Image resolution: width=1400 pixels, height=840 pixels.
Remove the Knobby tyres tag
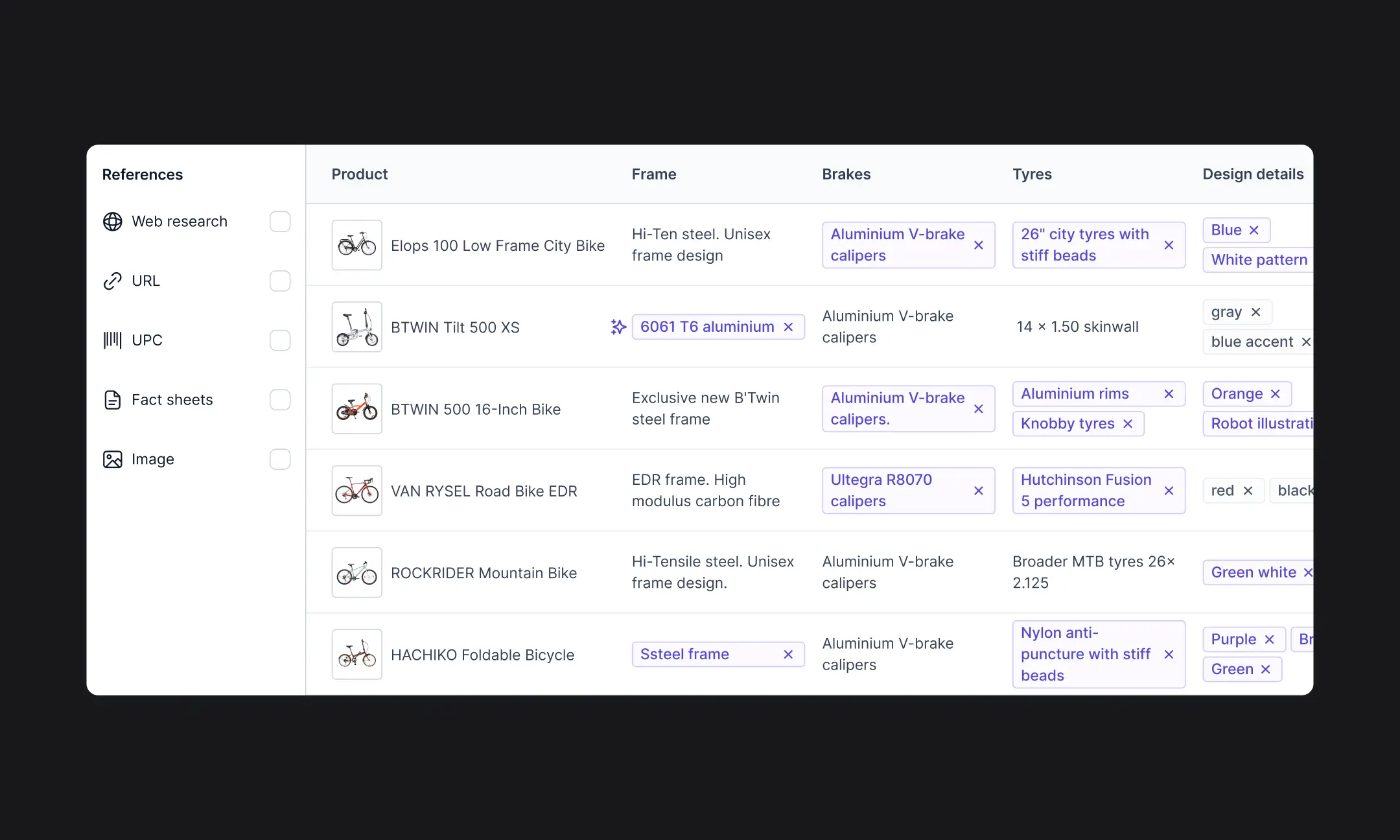click(1128, 424)
